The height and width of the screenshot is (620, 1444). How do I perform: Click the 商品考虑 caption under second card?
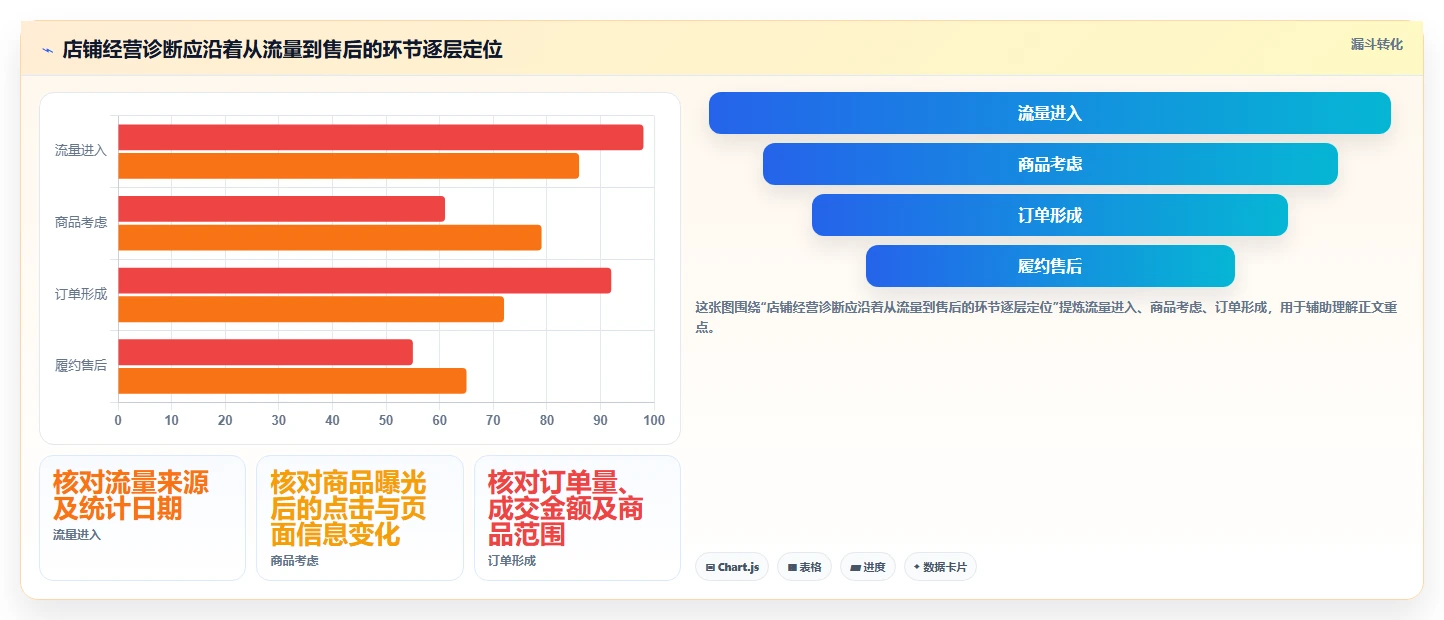tap(295, 561)
